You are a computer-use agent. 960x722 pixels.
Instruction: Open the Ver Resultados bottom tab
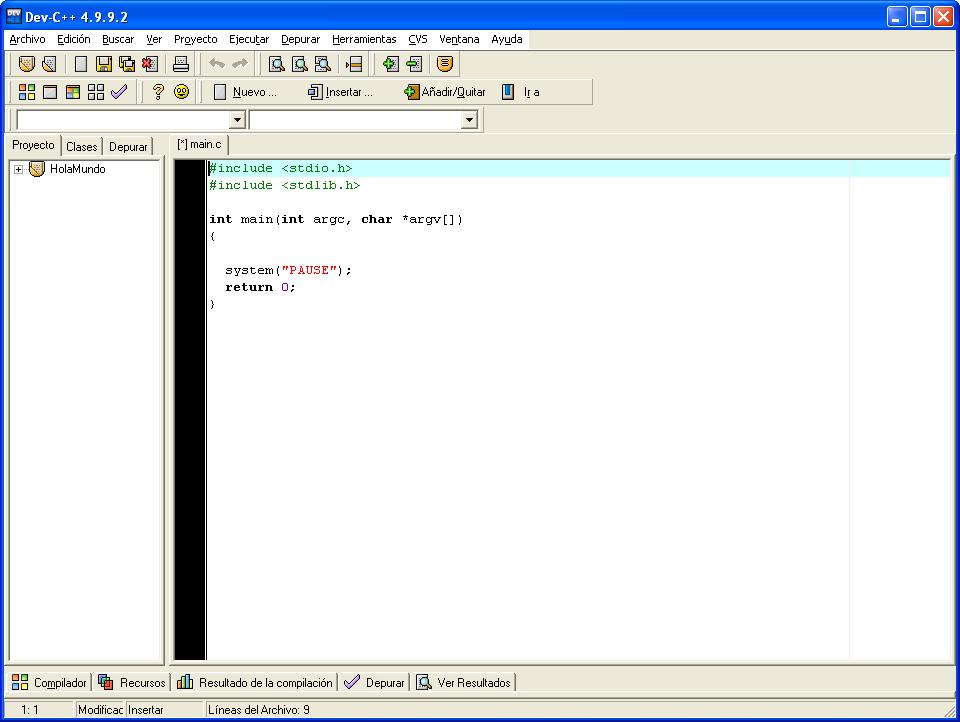tap(463, 682)
